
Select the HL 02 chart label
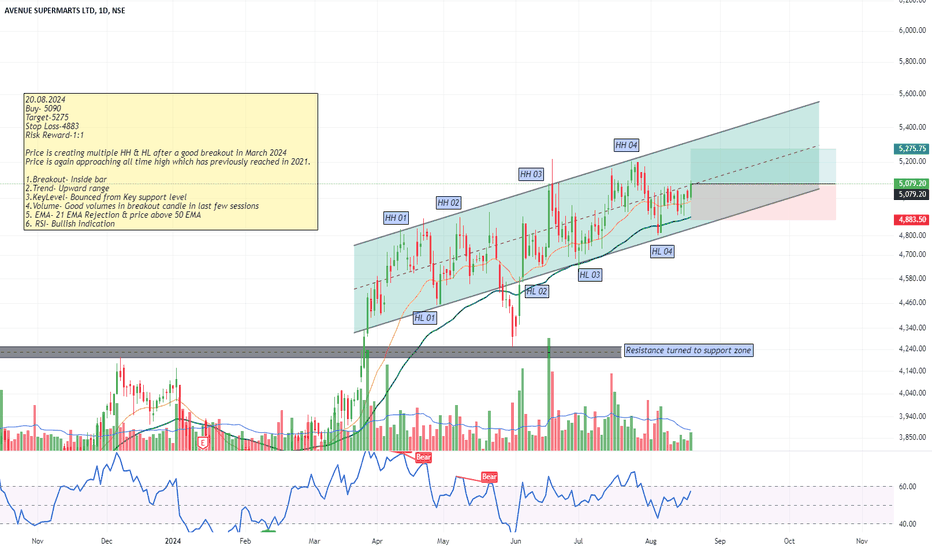pos(537,291)
